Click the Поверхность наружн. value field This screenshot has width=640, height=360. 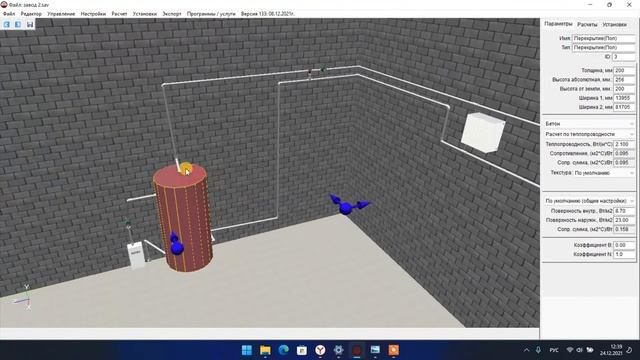624,220
